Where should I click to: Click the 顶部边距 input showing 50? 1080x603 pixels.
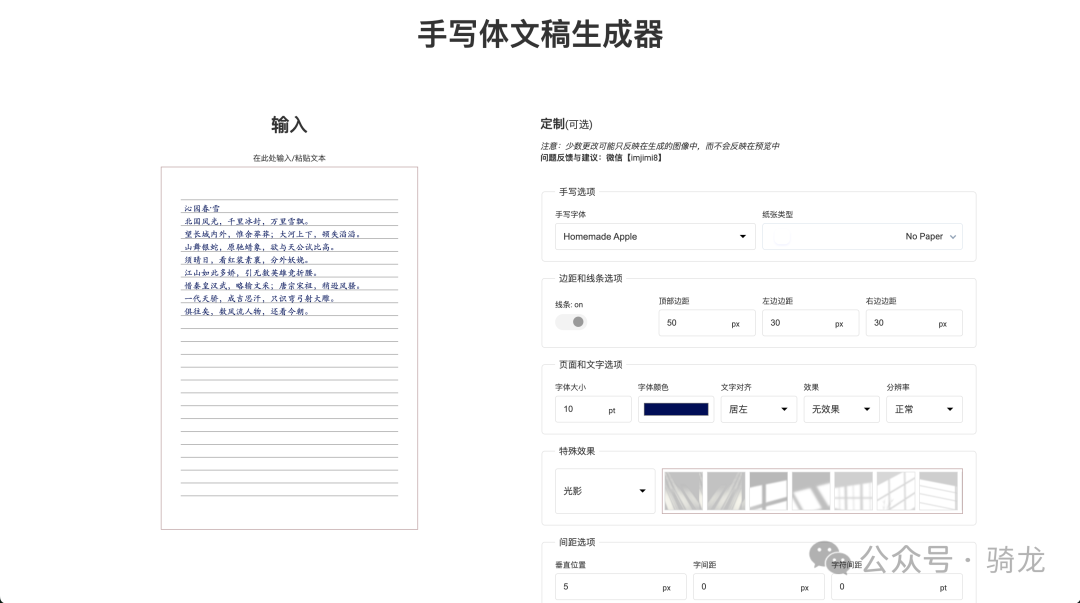tap(707, 323)
